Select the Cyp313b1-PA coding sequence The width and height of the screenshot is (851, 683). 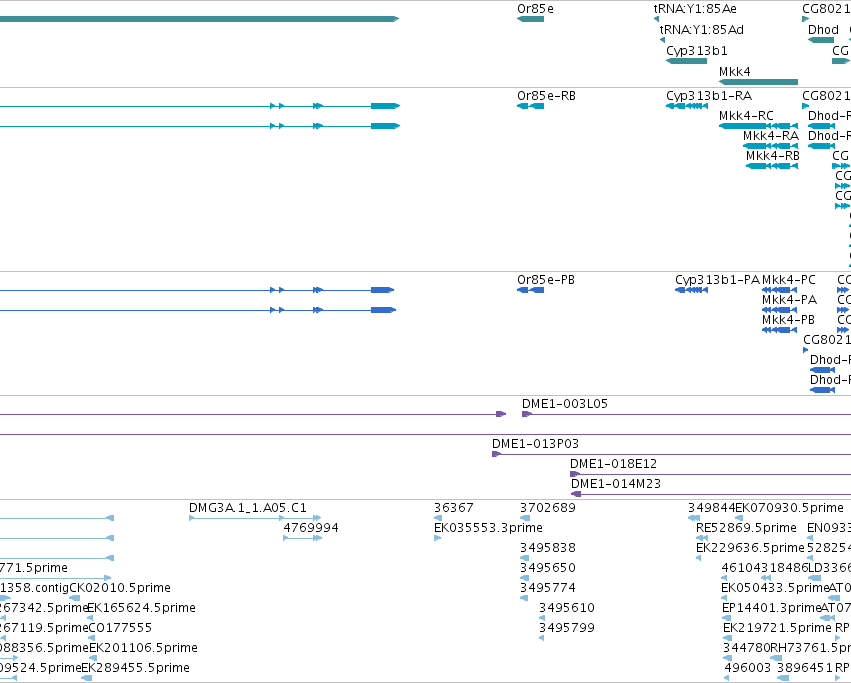pos(691,290)
